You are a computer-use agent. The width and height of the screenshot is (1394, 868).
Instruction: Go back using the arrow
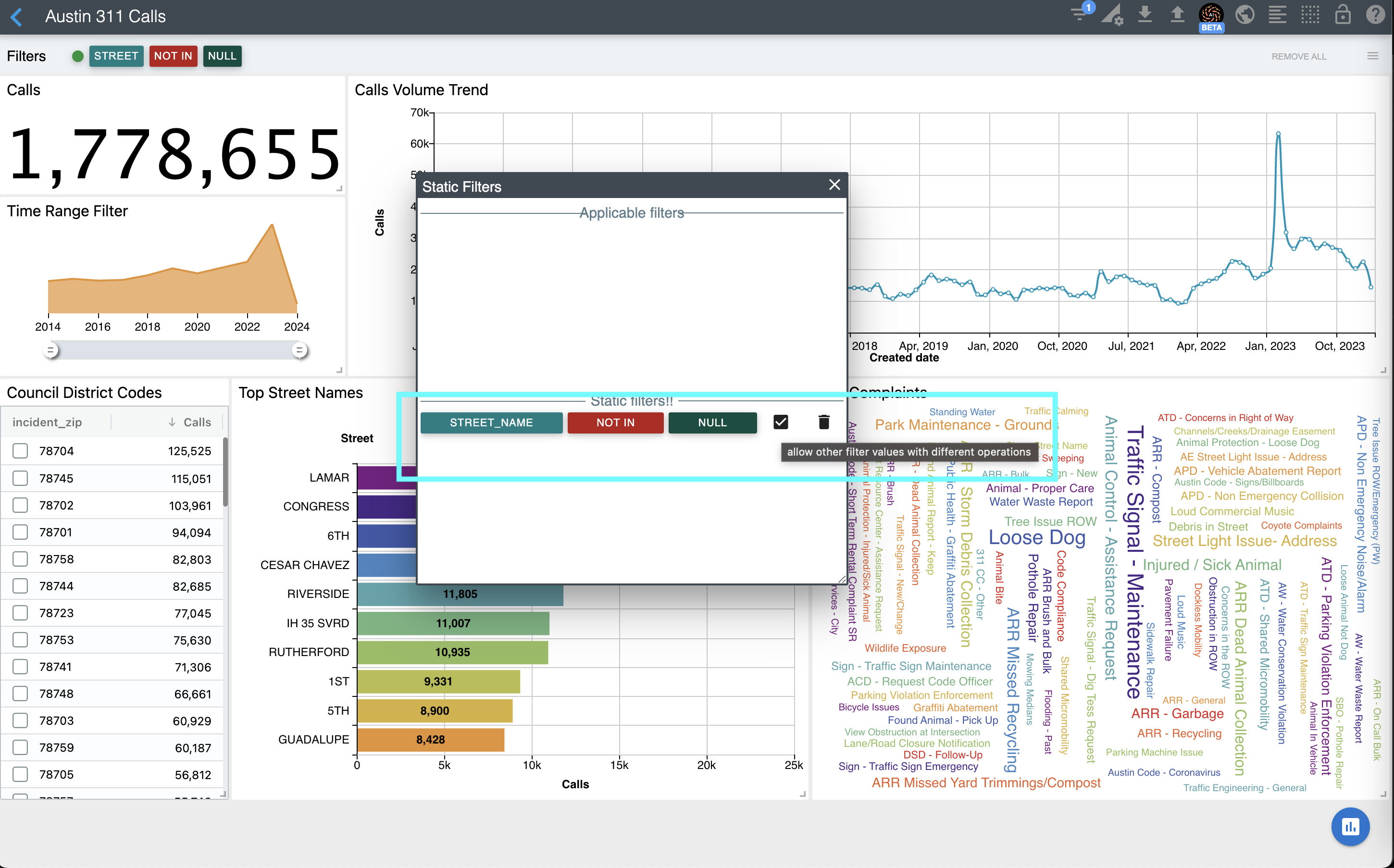click(17, 17)
